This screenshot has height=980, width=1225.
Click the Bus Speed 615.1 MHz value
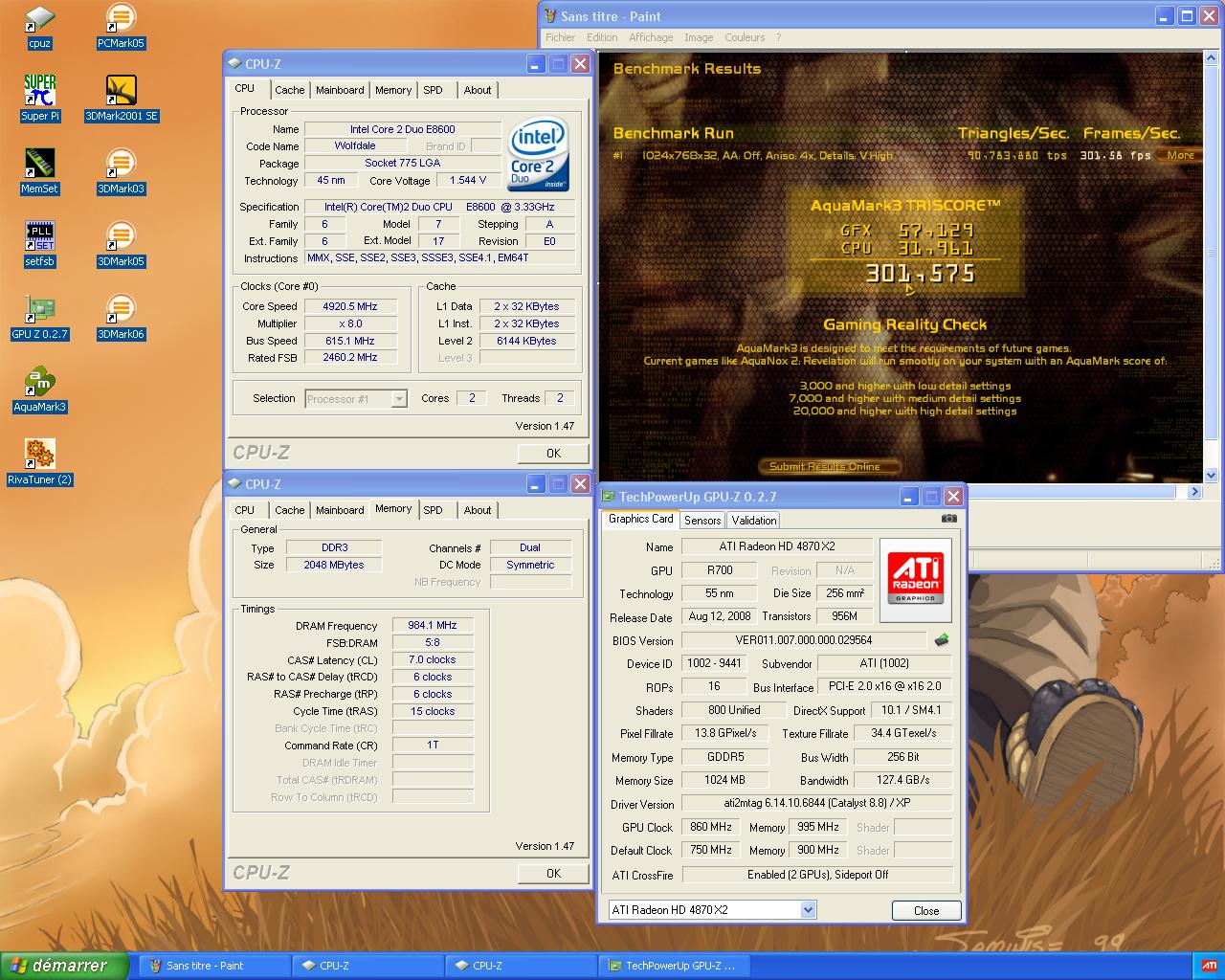click(349, 341)
